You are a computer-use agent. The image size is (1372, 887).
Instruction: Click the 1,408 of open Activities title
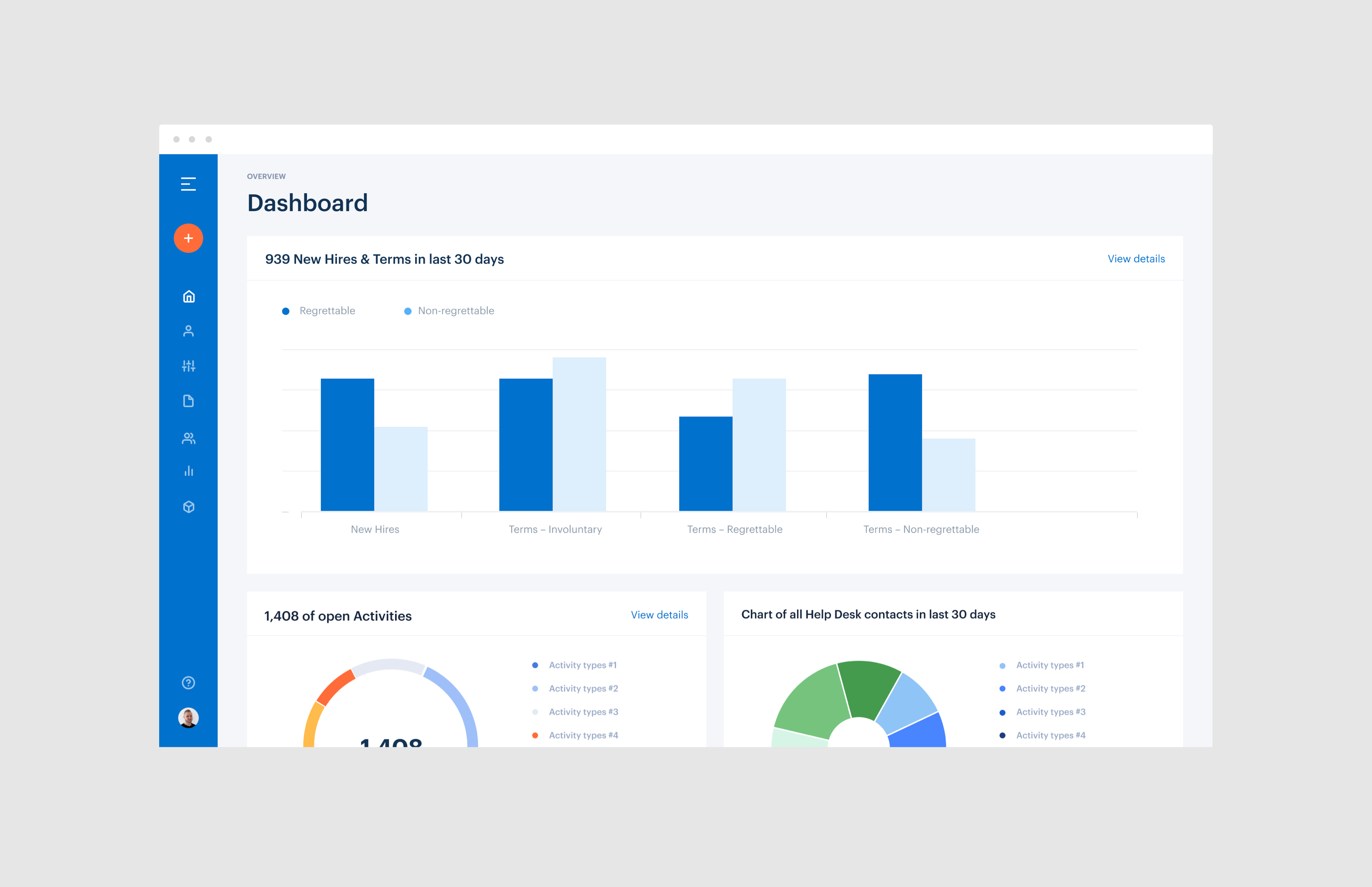[338, 616]
